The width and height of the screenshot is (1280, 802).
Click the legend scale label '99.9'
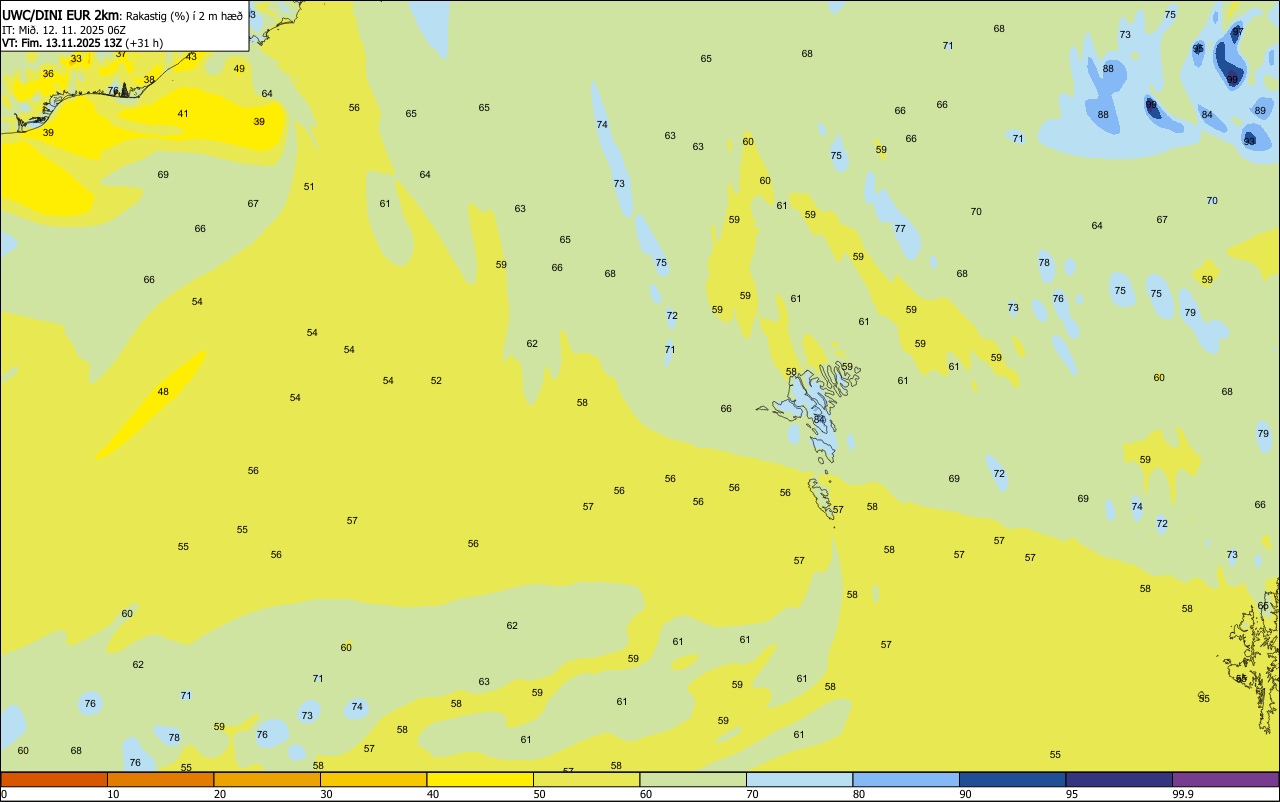point(1183,794)
